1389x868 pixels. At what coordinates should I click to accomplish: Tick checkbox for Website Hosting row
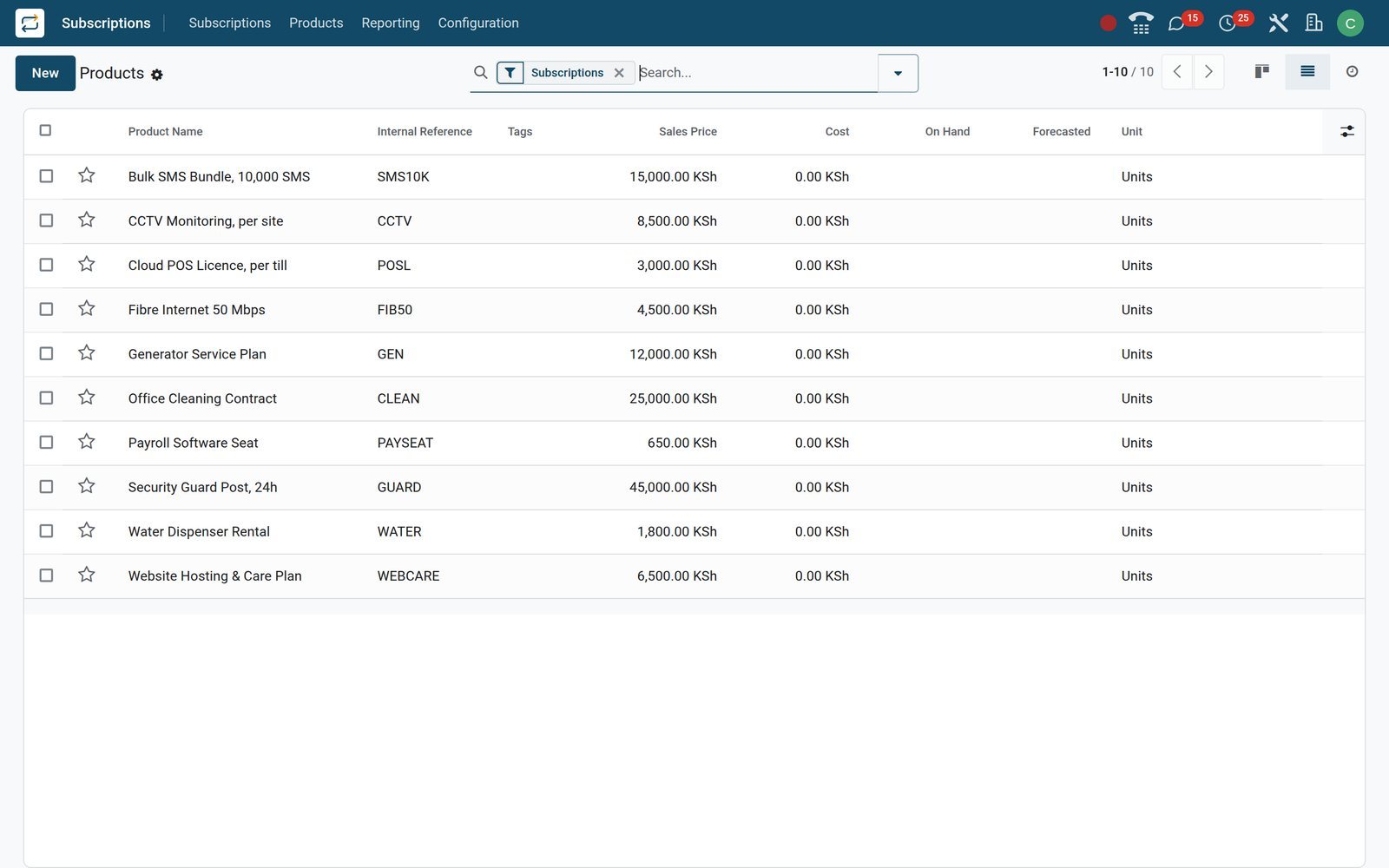click(46, 575)
